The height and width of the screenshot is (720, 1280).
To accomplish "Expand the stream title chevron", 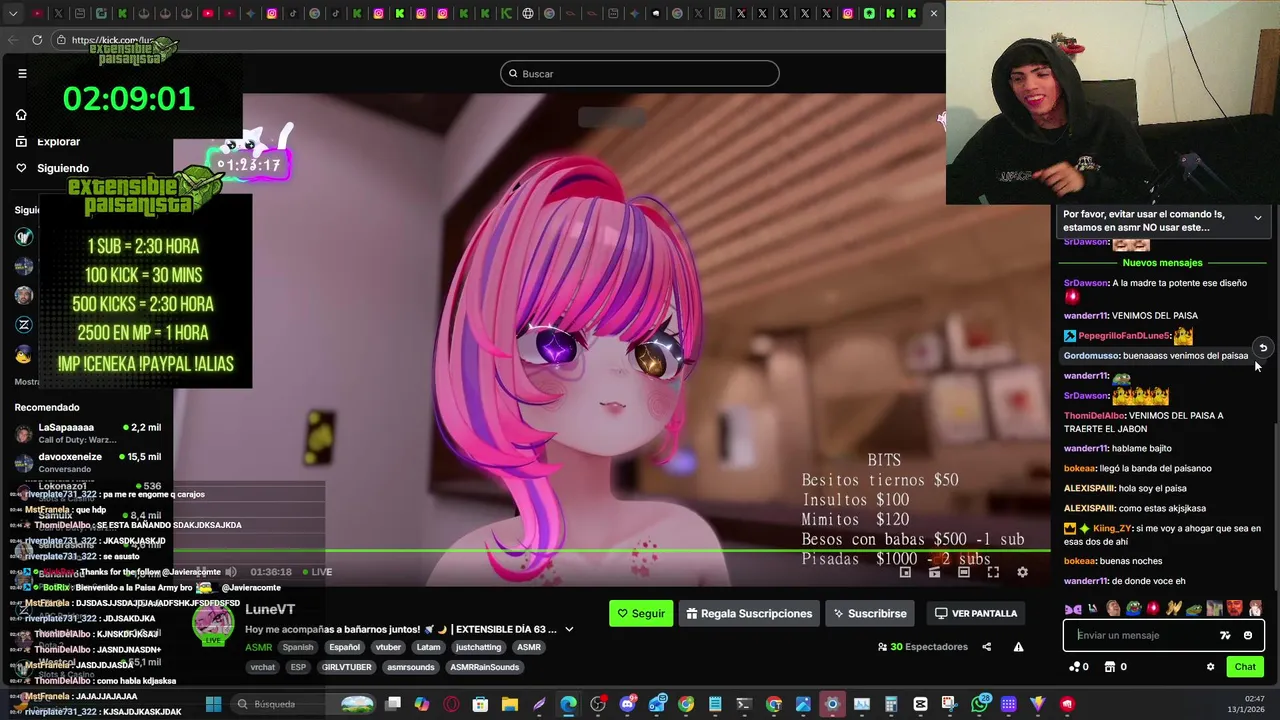I will click(569, 629).
